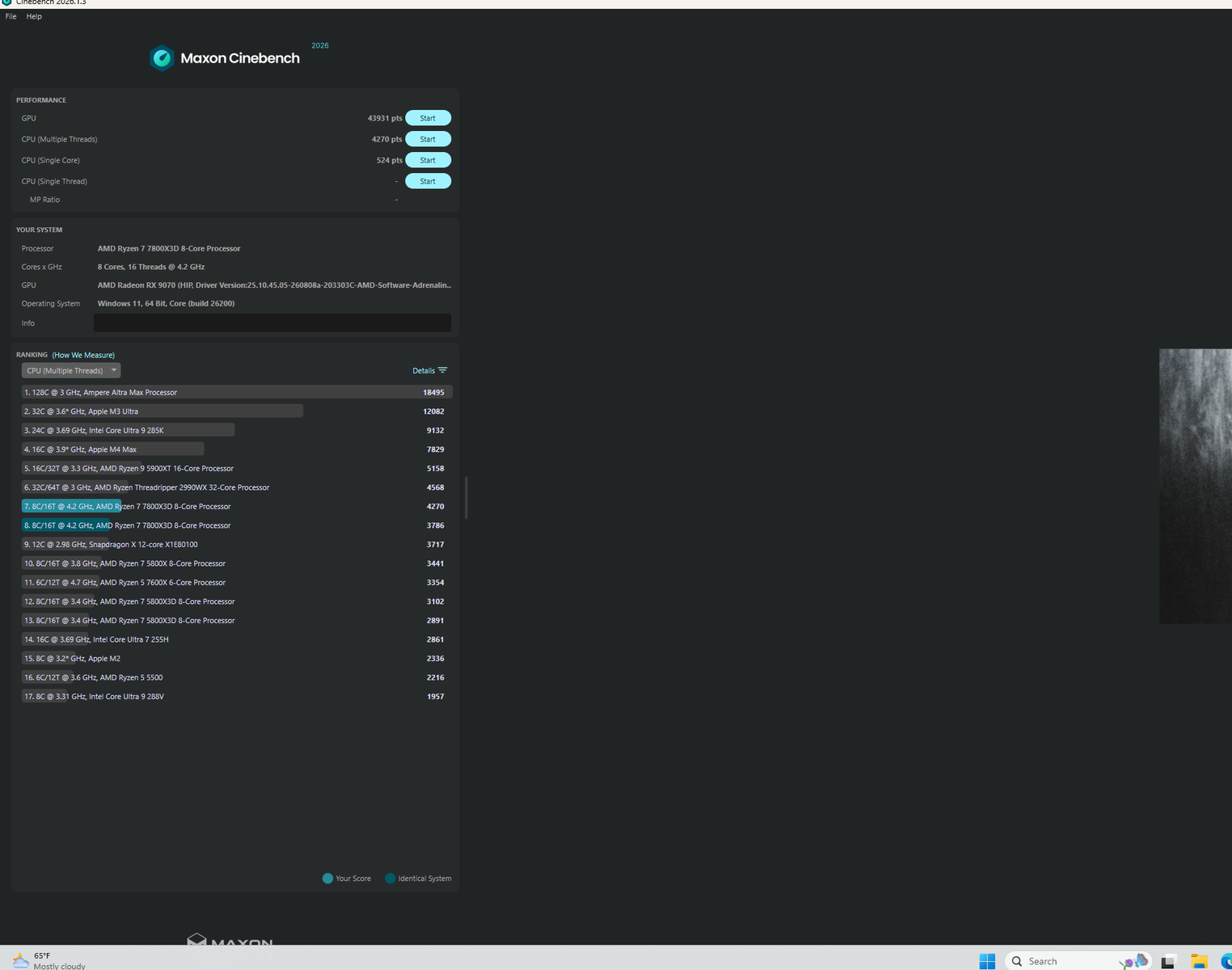Click the rendered image preview thumbnail

coord(1196,486)
